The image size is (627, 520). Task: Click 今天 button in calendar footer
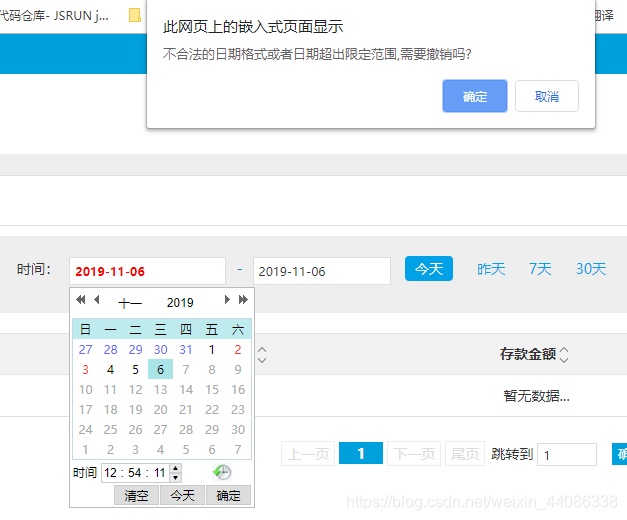pyautogui.click(x=182, y=495)
